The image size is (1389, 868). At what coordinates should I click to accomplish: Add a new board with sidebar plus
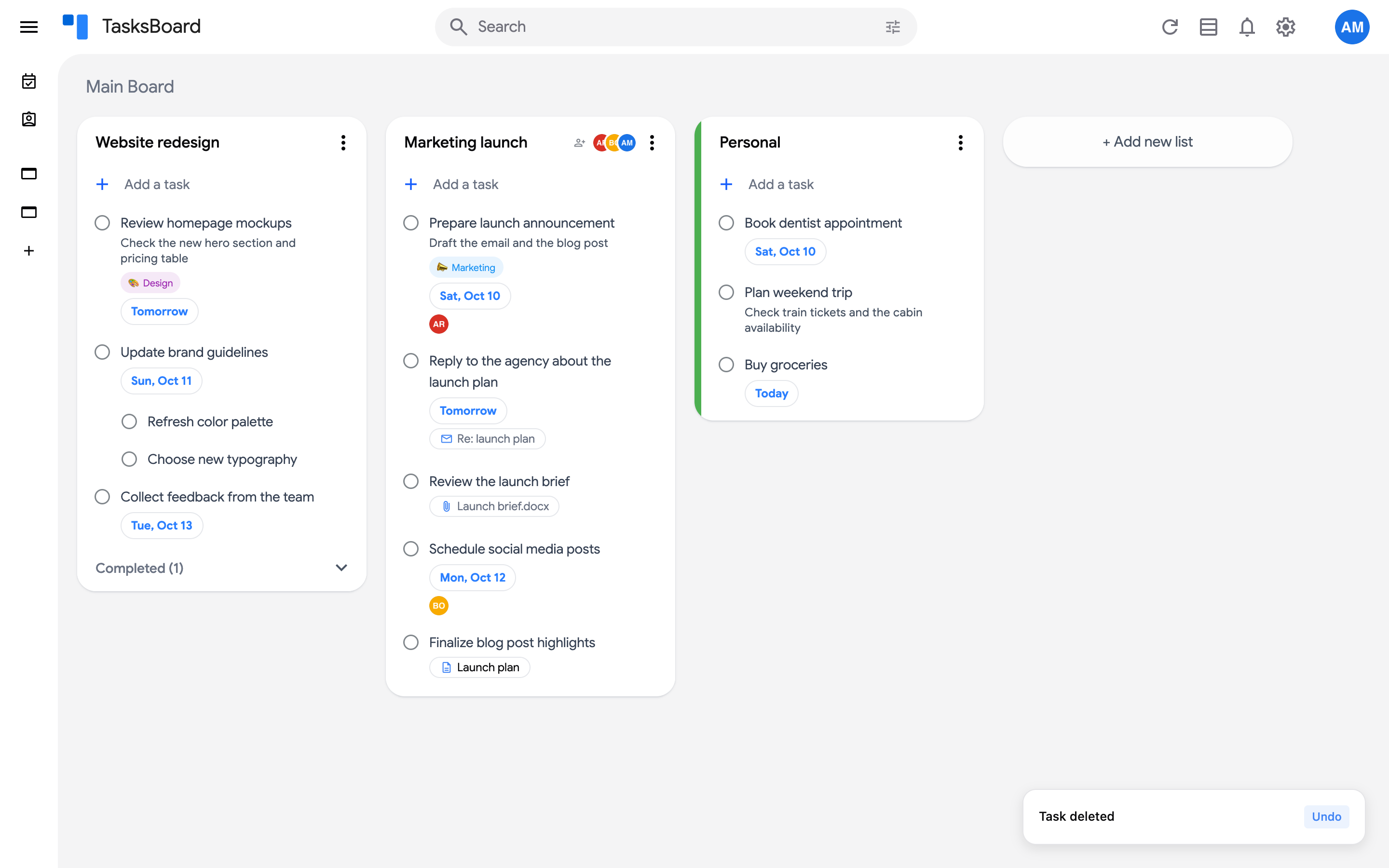(29, 251)
